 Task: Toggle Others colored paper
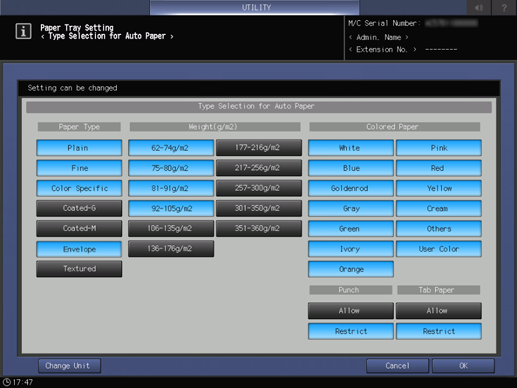click(x=439, y=229)
